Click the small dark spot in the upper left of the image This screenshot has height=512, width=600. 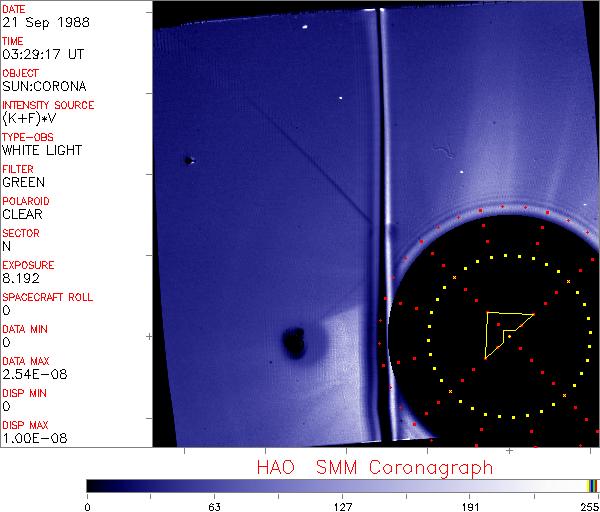[188, 159]
